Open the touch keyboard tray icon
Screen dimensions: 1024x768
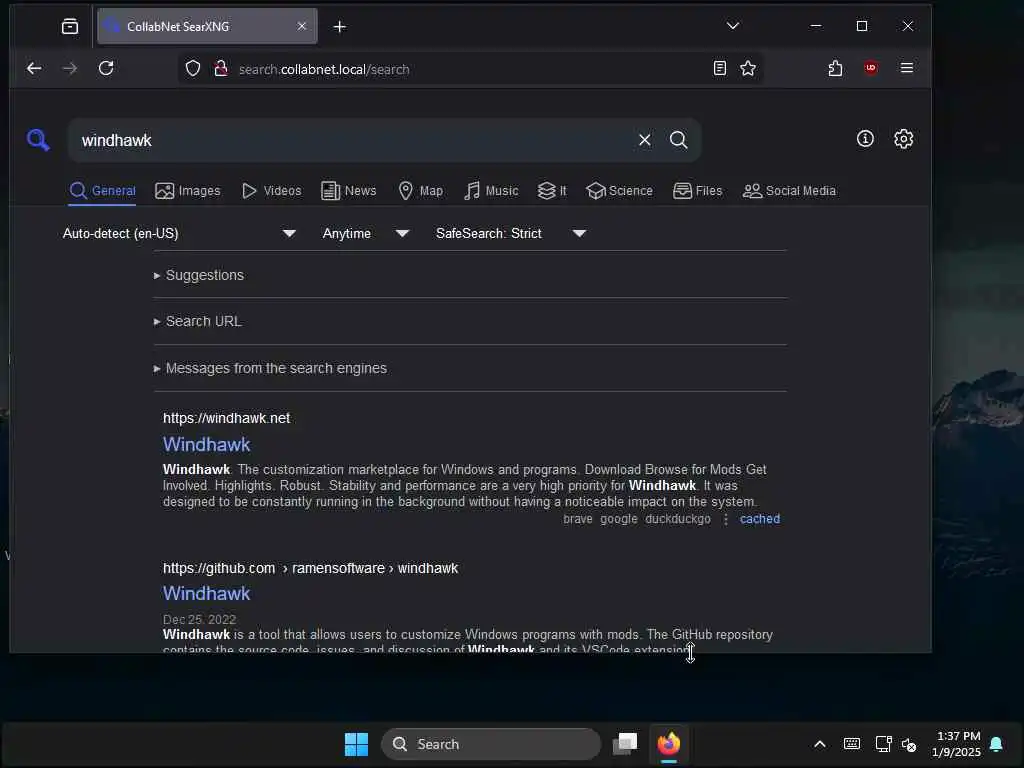click(852, 744)
